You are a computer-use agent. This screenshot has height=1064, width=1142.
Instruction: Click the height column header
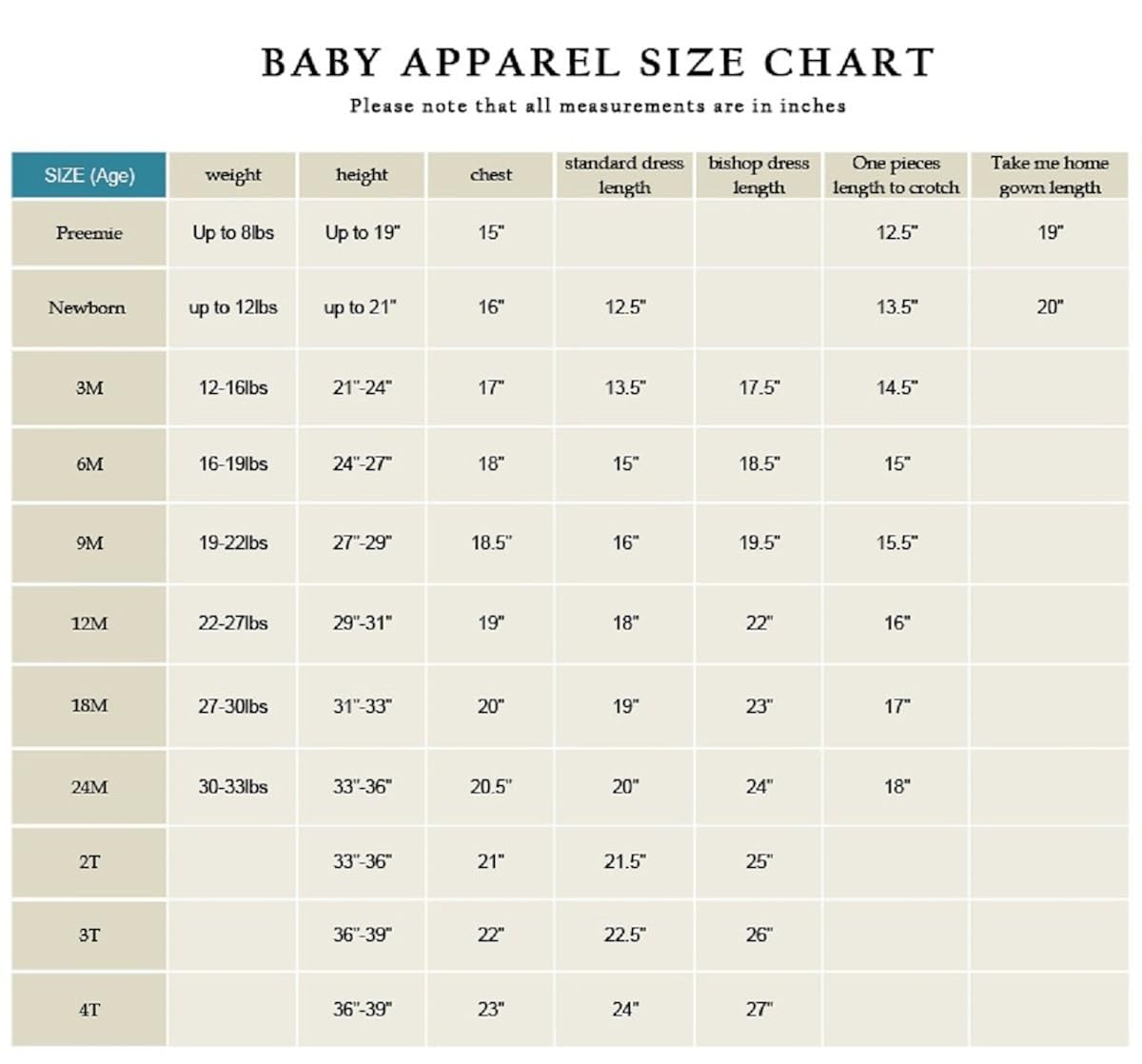[x=362, y=175]
